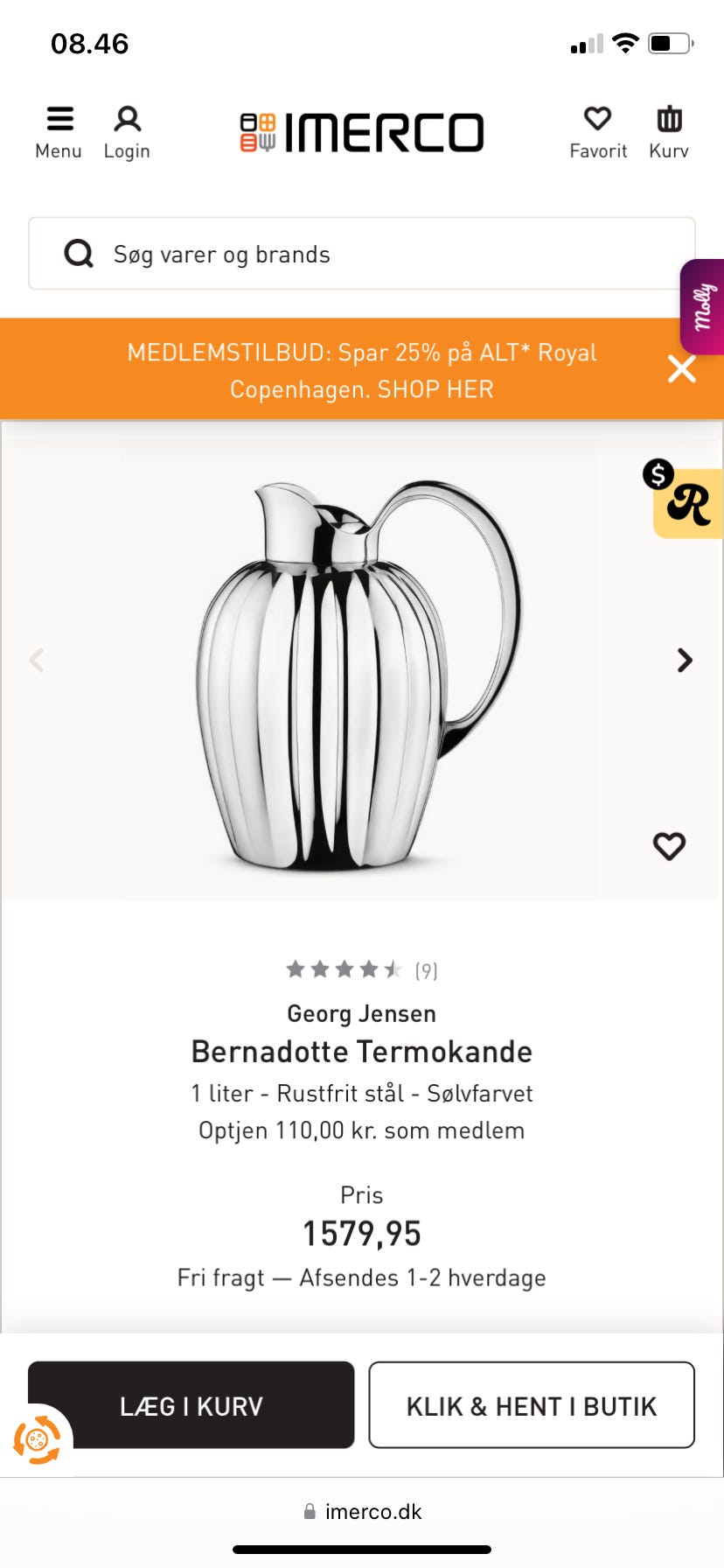Show previous product image
This screenshot has width=724, height=1568.
(x=37, y=660)
